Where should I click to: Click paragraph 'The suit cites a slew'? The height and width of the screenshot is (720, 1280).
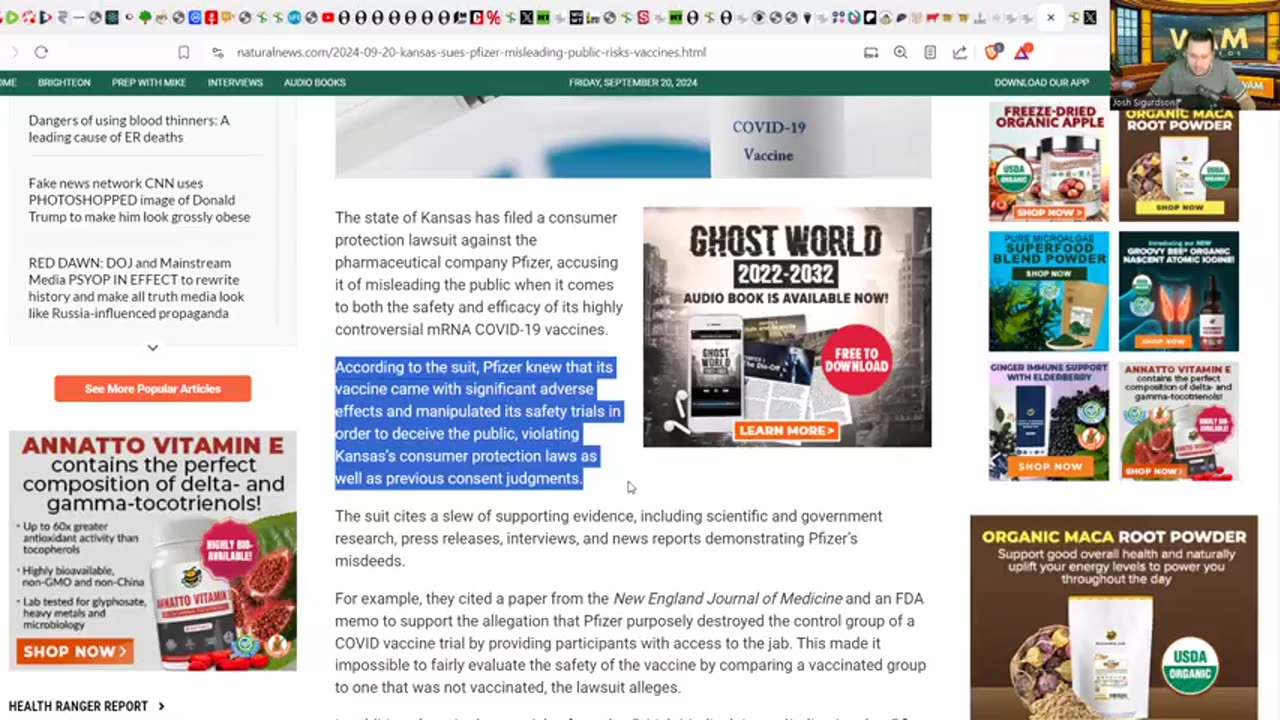608,538
